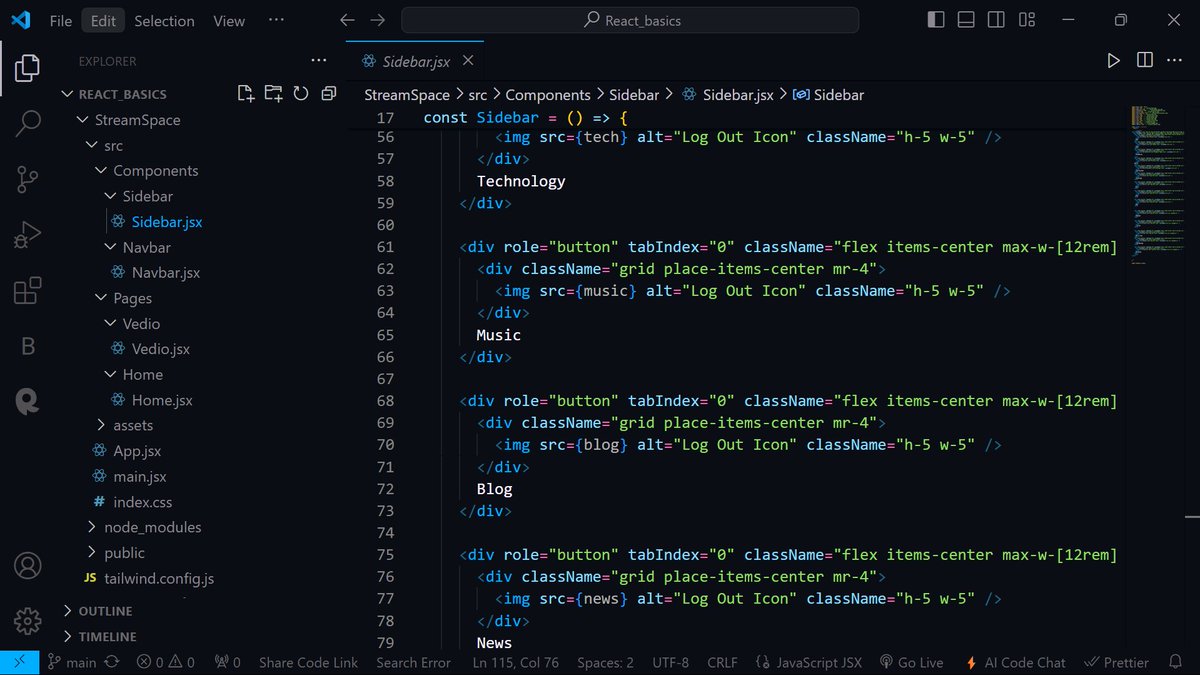The height and width of the screenshot is (675, 1200).
Task: Open the Search view in activity bar
Action: tap(27, 124)
